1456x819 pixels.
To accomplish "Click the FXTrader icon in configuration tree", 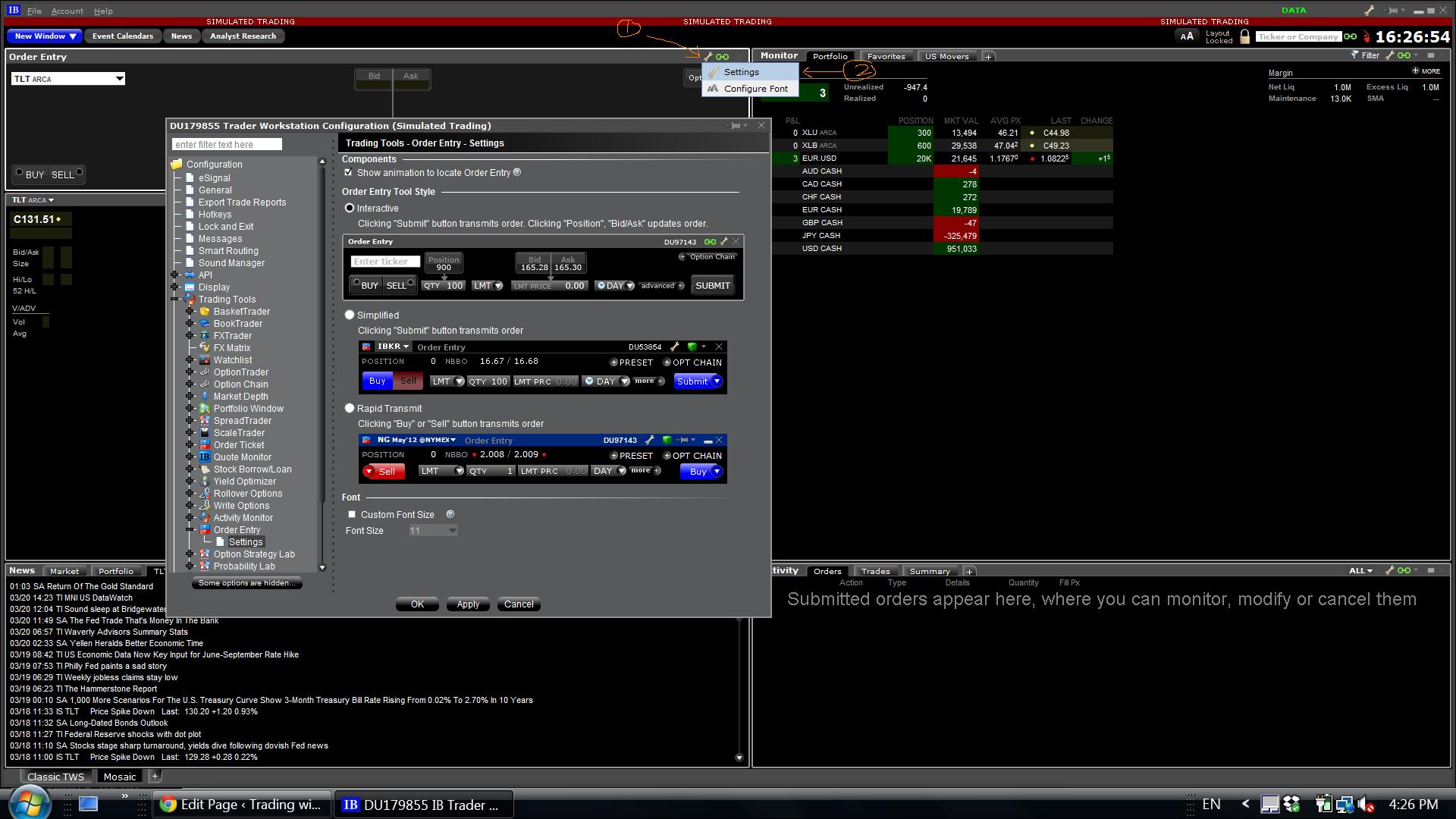I will point(204,336).
